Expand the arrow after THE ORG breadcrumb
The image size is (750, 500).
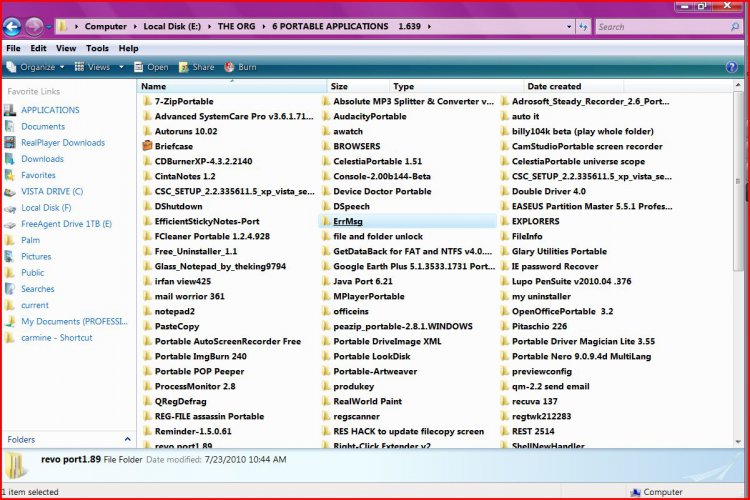(x=264, y=26)
